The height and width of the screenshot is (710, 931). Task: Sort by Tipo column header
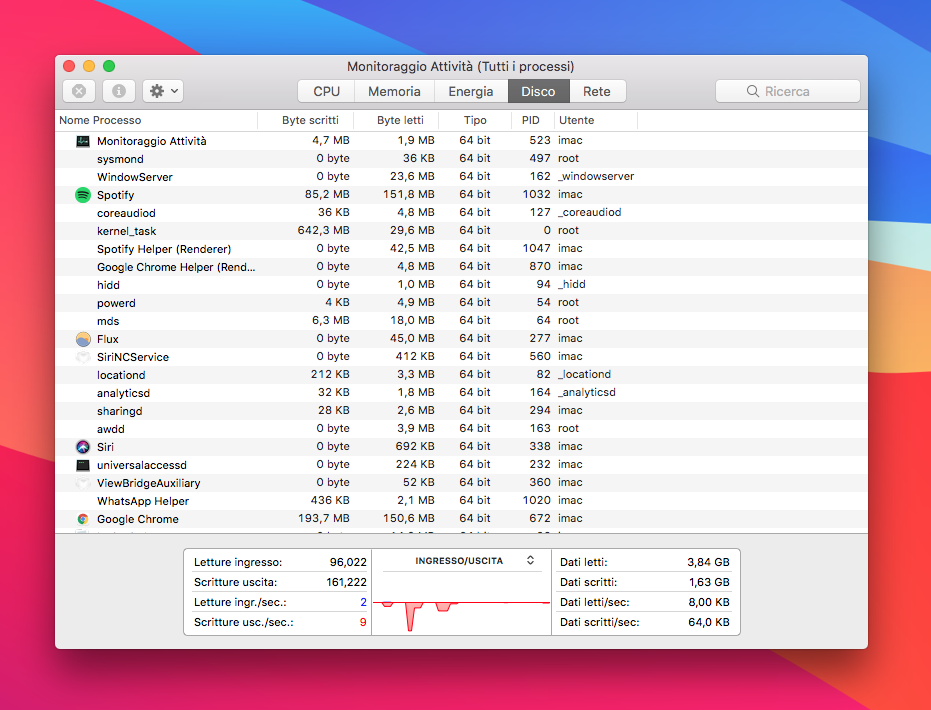(x=475, y=120)
